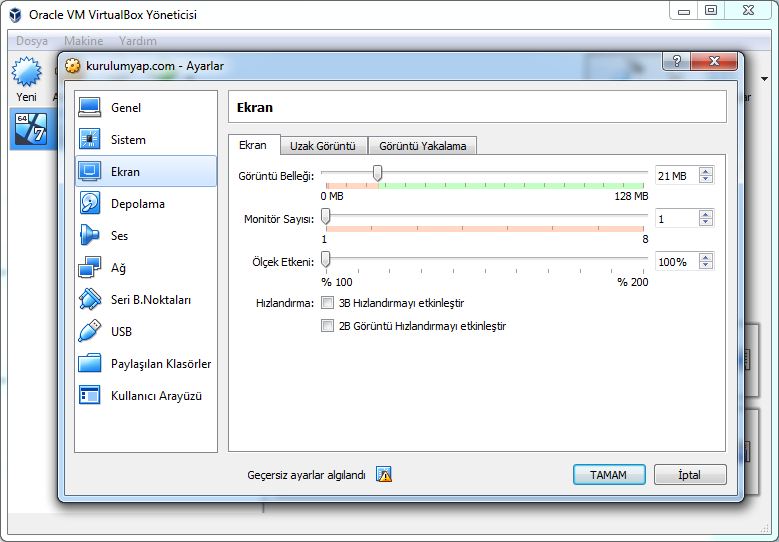Image resolution: width=779 pixels, height=542 pixels.
Task: Open the Makine menu
Action: coord(83,41)
